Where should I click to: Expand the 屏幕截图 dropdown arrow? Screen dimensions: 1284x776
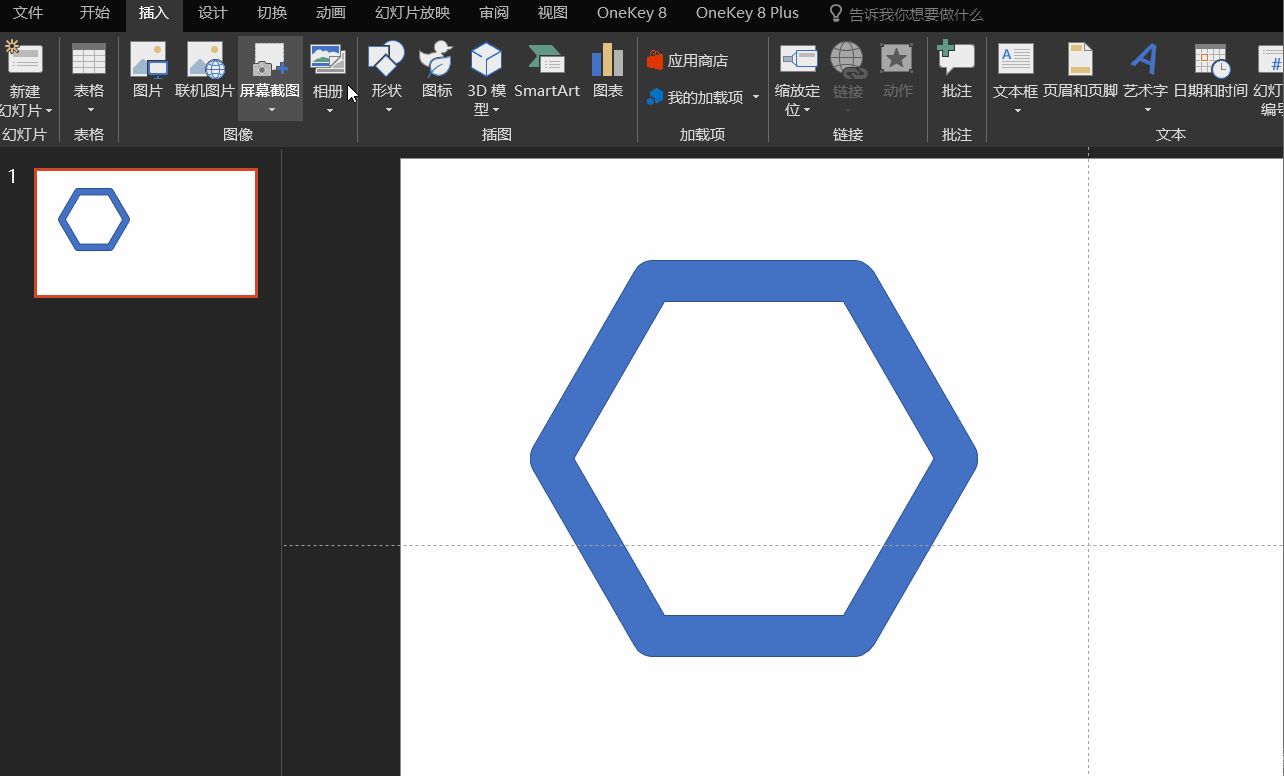coord(271,110)
